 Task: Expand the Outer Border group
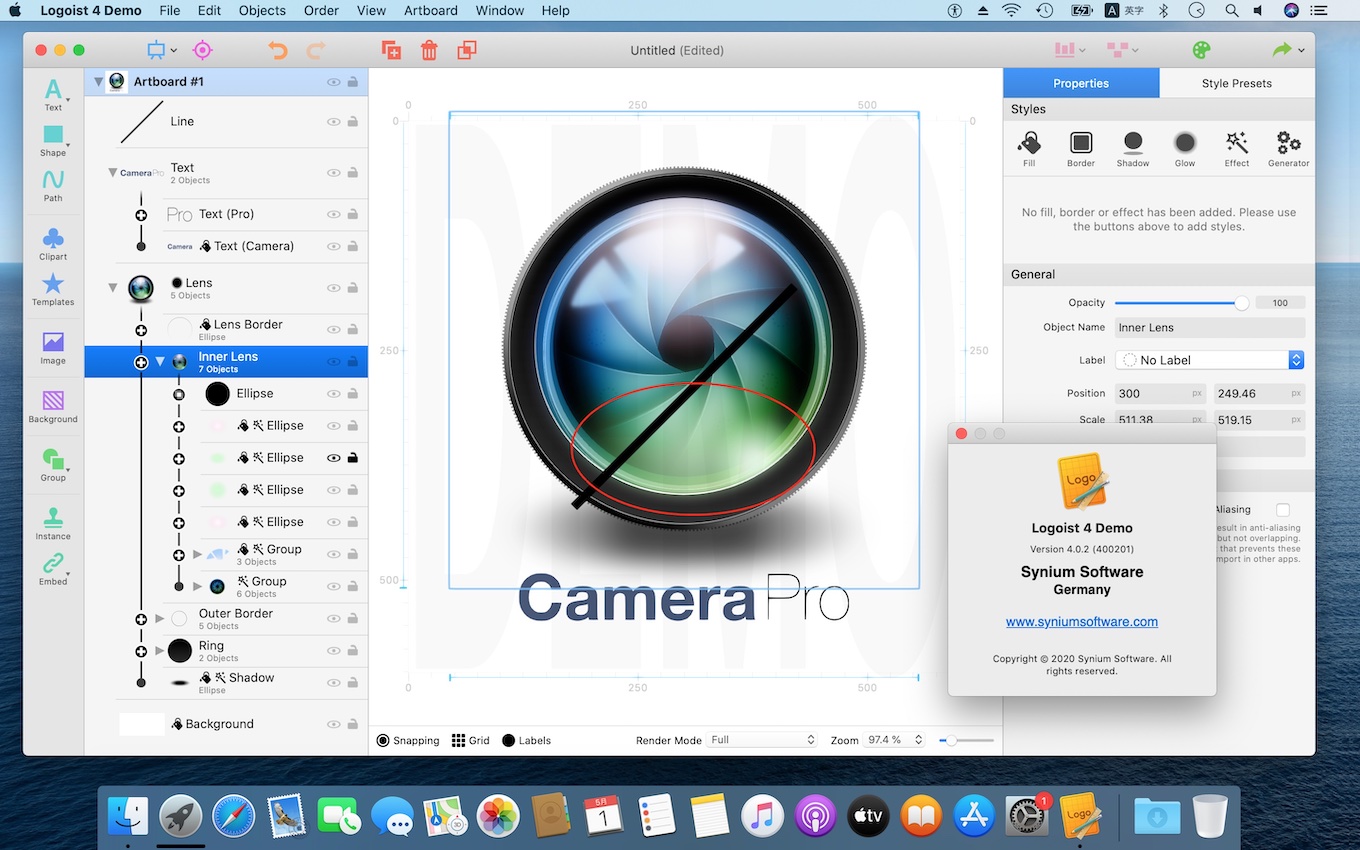click(160, 619)
